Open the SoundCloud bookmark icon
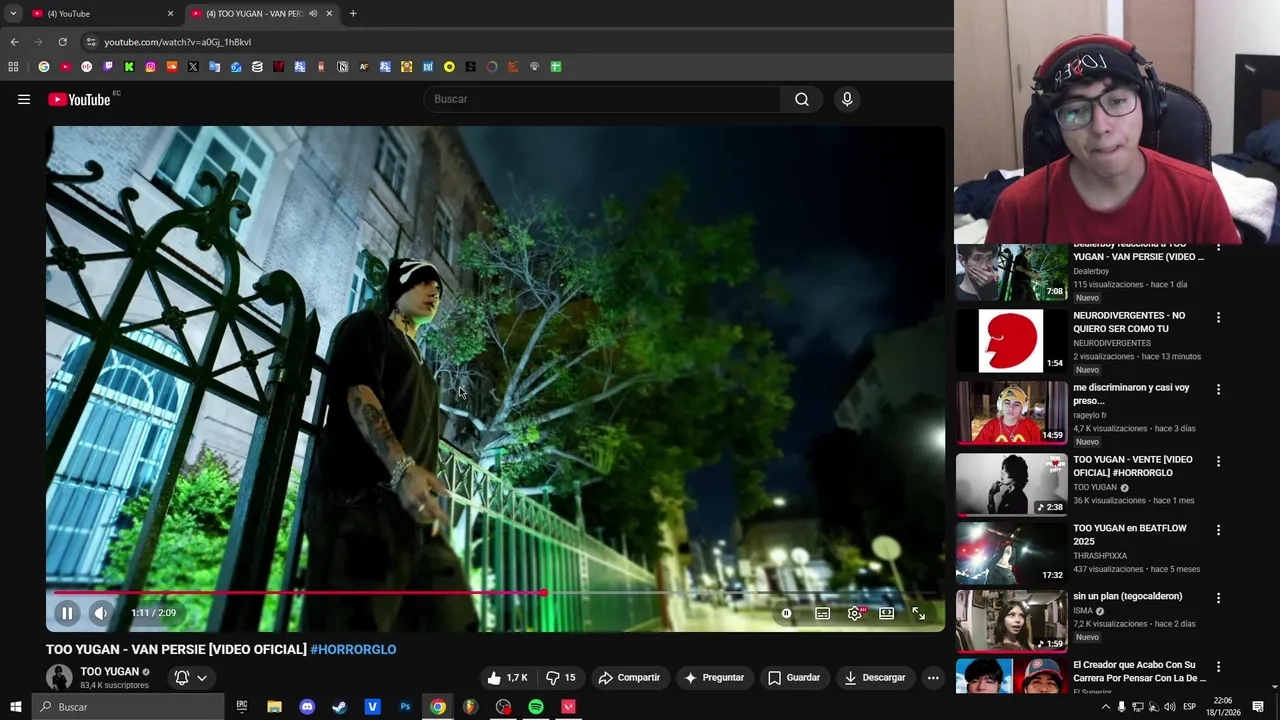 tap(172, 67)
